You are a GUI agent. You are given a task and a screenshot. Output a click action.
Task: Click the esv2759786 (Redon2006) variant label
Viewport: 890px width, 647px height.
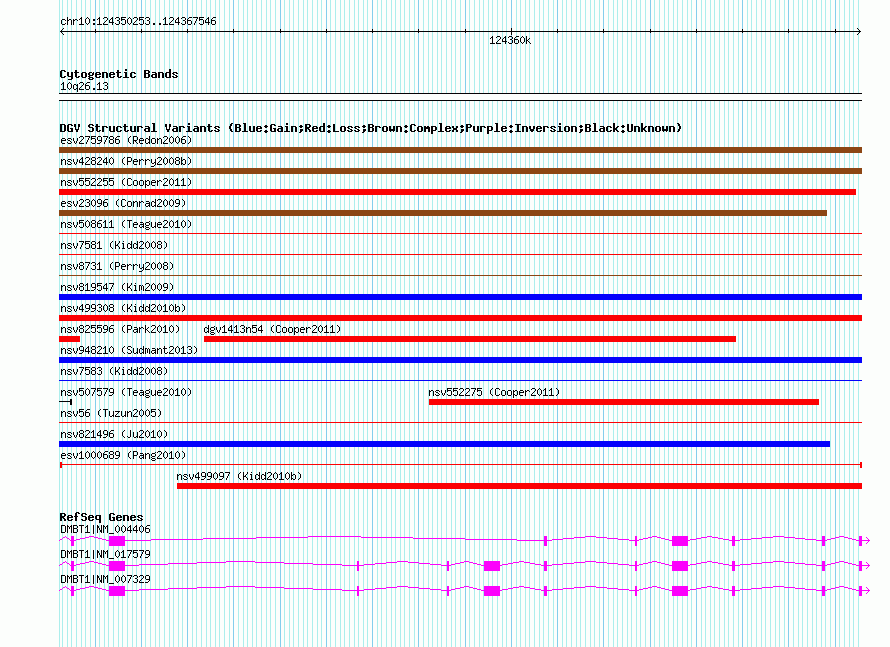pyautogui.click(x=112, y=140)
